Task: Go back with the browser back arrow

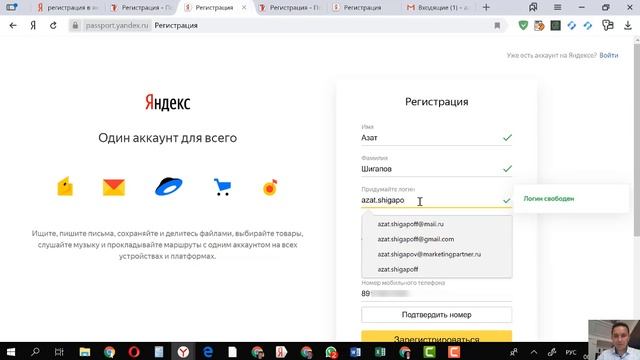Action: pyautogui.click(x=13, y=25)
